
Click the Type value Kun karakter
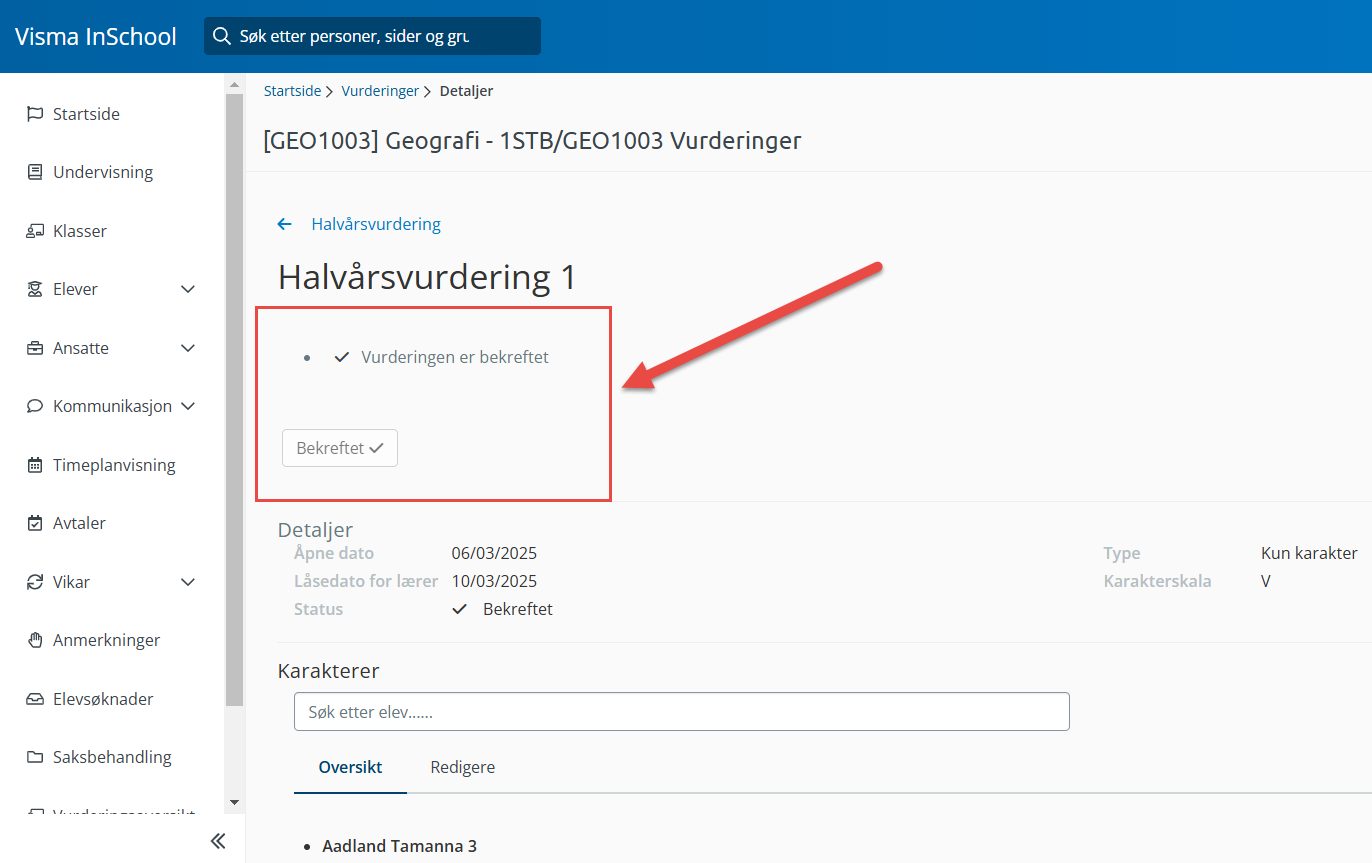click(1310, 553)
